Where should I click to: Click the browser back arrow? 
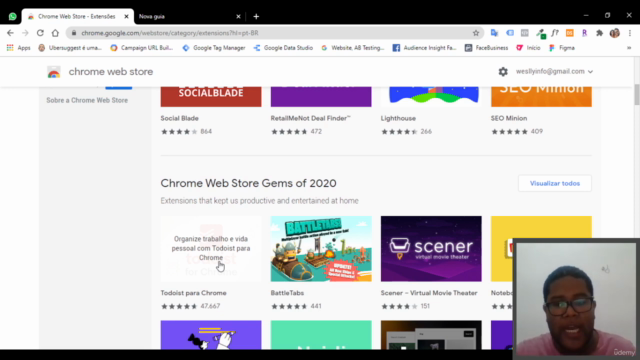tap(10, 33)
